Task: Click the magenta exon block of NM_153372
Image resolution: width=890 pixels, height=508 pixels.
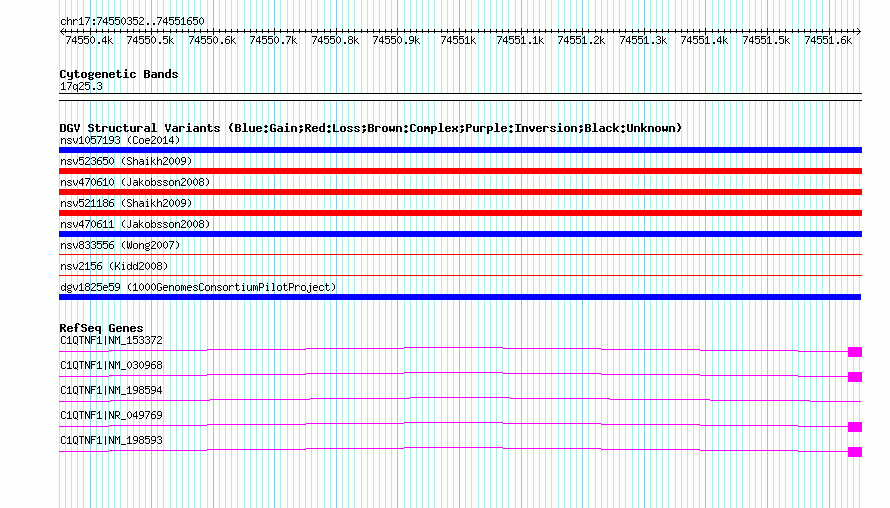Action: tap(855, 352)
